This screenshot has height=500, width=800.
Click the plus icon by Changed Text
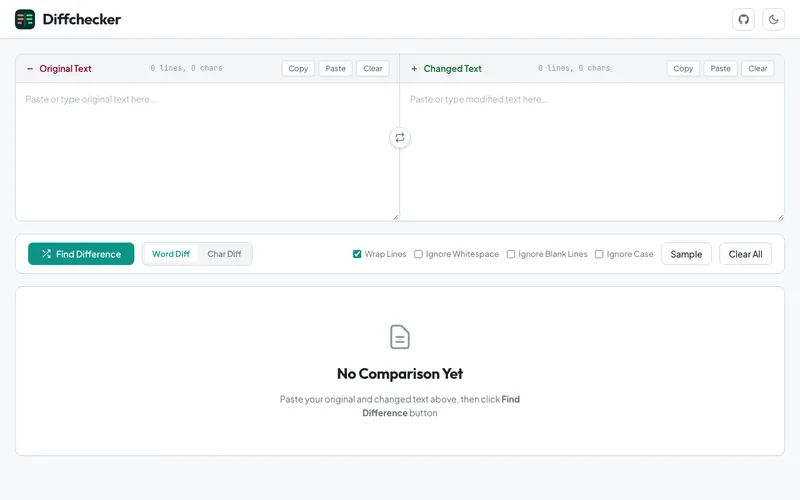[x=414, y=68]
